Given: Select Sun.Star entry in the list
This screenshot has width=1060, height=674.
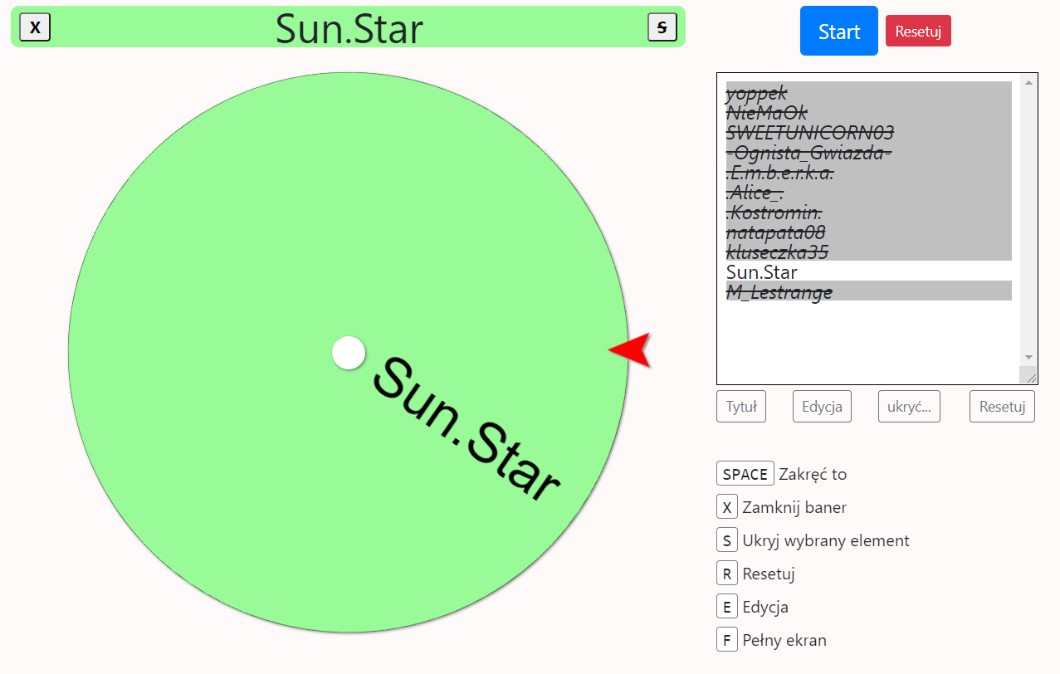Looking at the screenshot, I should [762, 272].
